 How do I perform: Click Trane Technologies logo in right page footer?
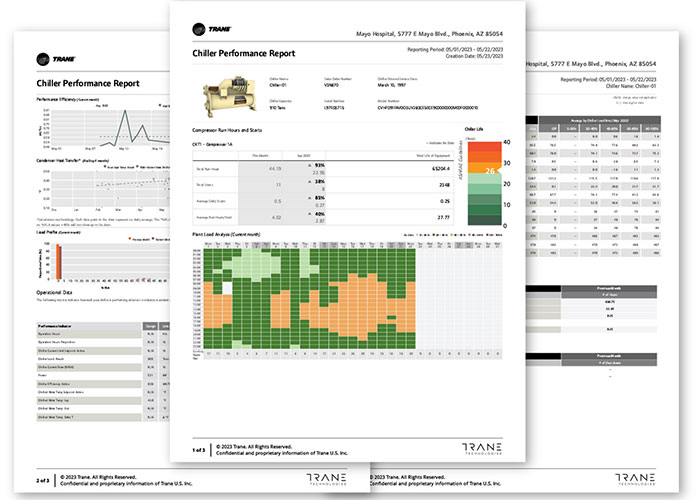[635, 479]
